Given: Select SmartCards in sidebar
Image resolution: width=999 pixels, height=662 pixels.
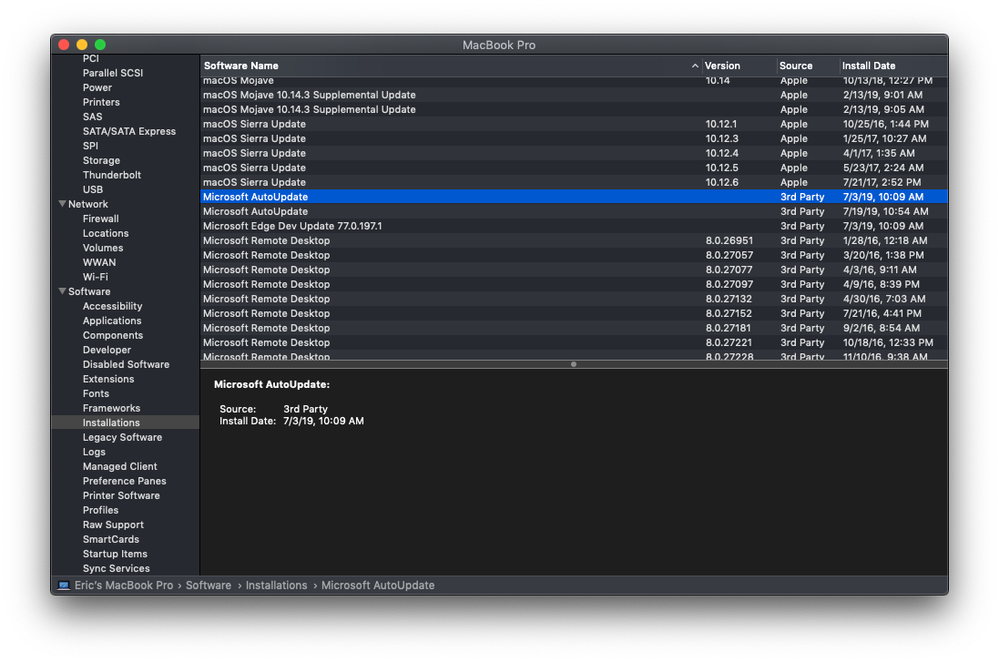Looking at the screenshot, I should (x=110, y=539).
